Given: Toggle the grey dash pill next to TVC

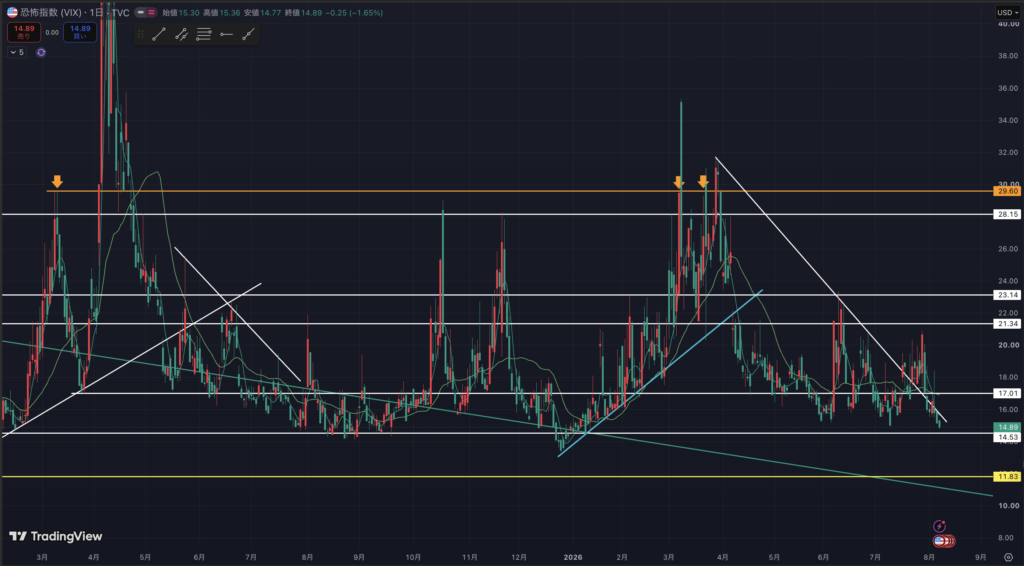Looking at the screenshot, I should coord(140,12).
